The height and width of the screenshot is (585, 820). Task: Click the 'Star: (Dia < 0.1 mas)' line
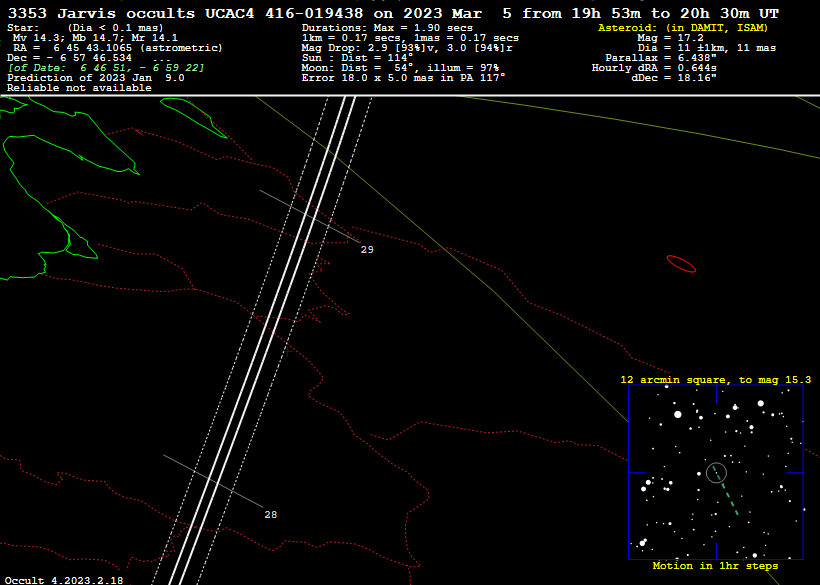tap(85, 28)
